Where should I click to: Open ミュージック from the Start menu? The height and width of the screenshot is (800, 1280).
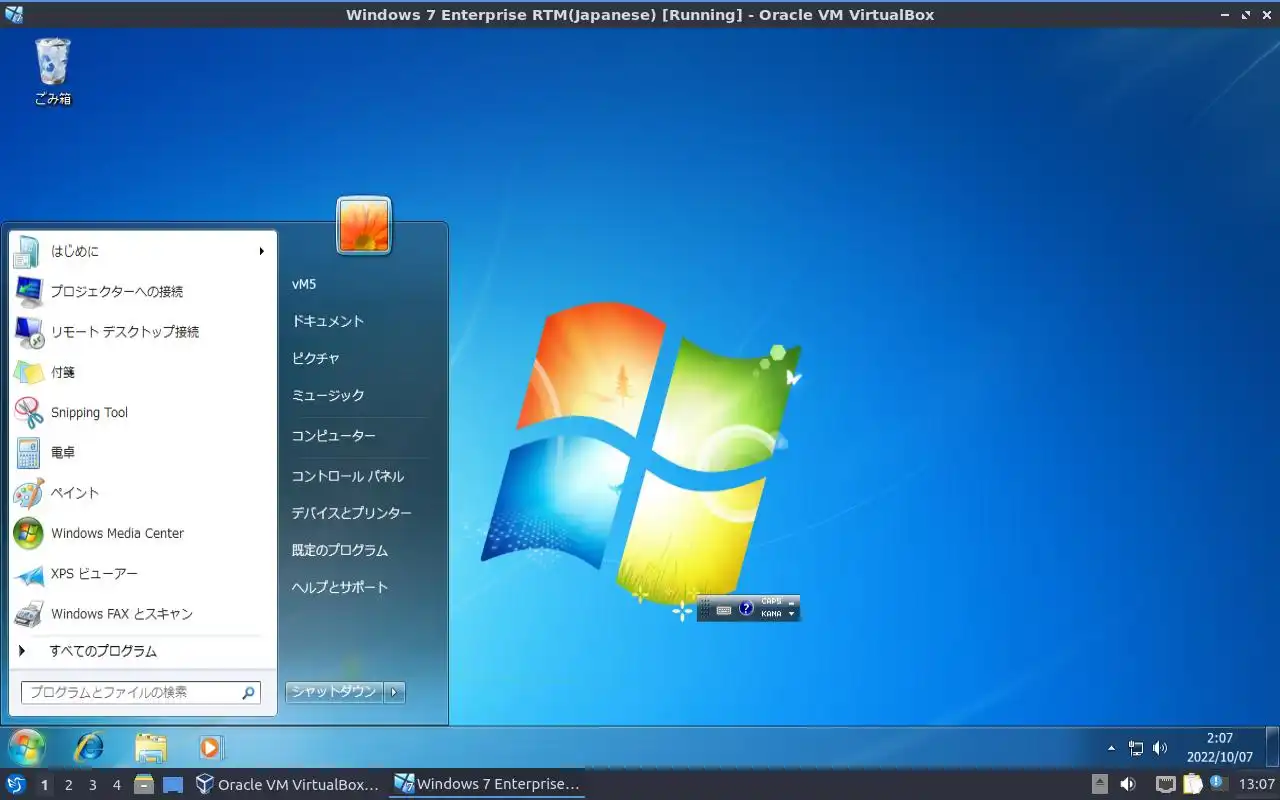tap(328, 395)
